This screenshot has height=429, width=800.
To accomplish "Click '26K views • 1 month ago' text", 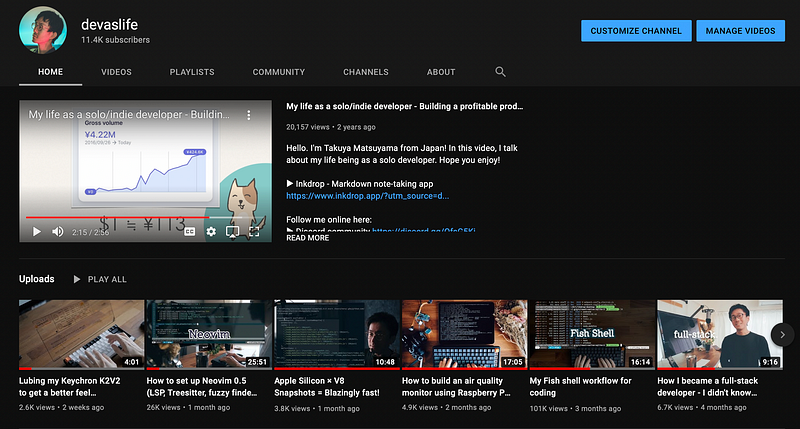I will point(188,408).
